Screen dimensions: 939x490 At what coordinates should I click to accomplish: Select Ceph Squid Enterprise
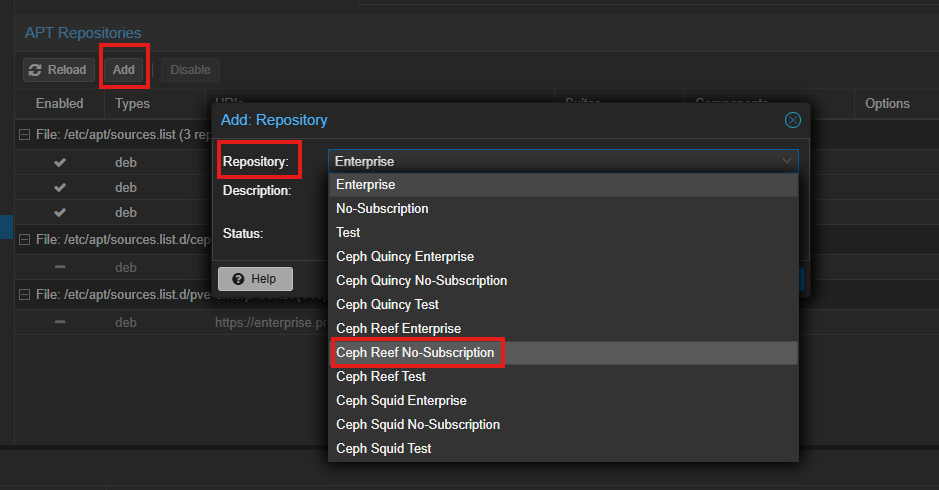coord(564,400)
